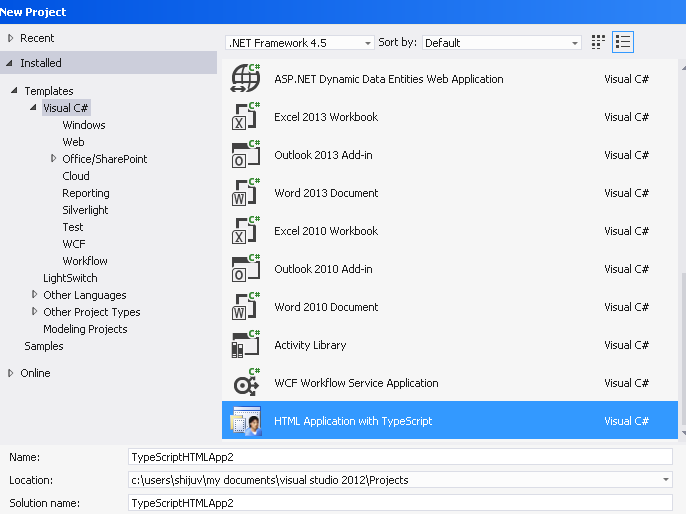Select the Windows template category
The height and width of the screenshot is (514, 686).
pos(84,125)
